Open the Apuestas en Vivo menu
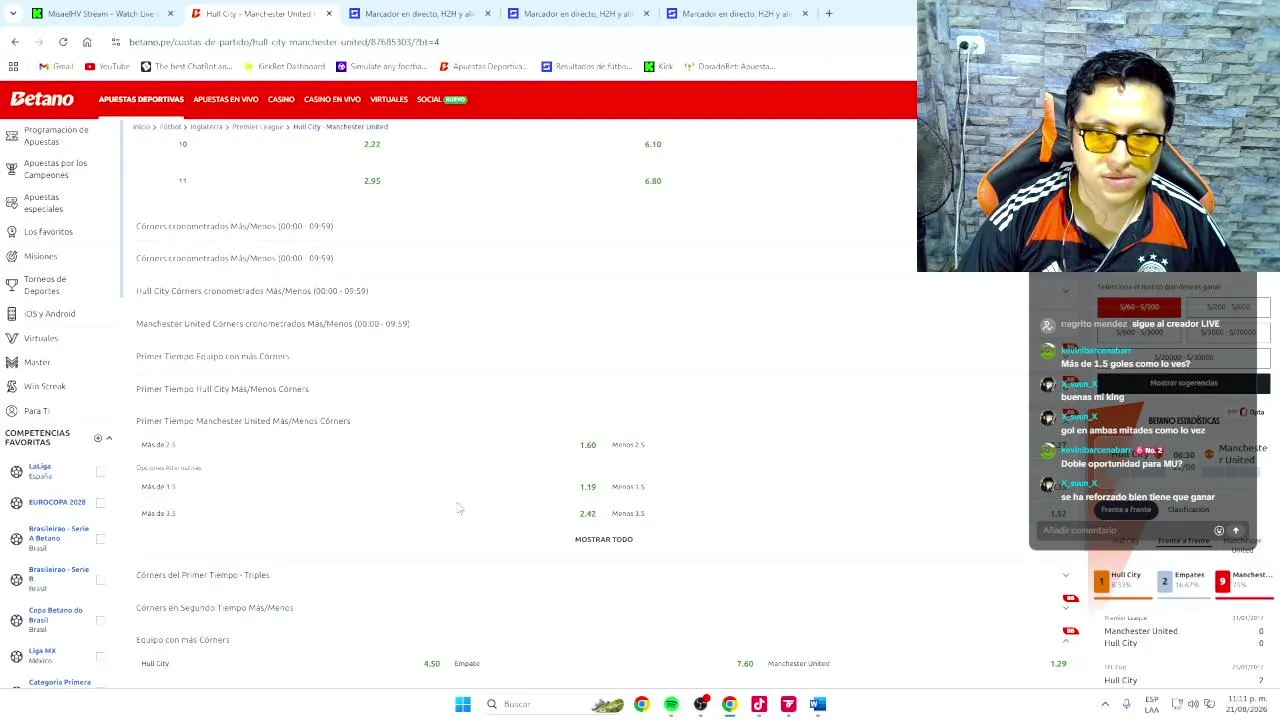 point(226,99)
